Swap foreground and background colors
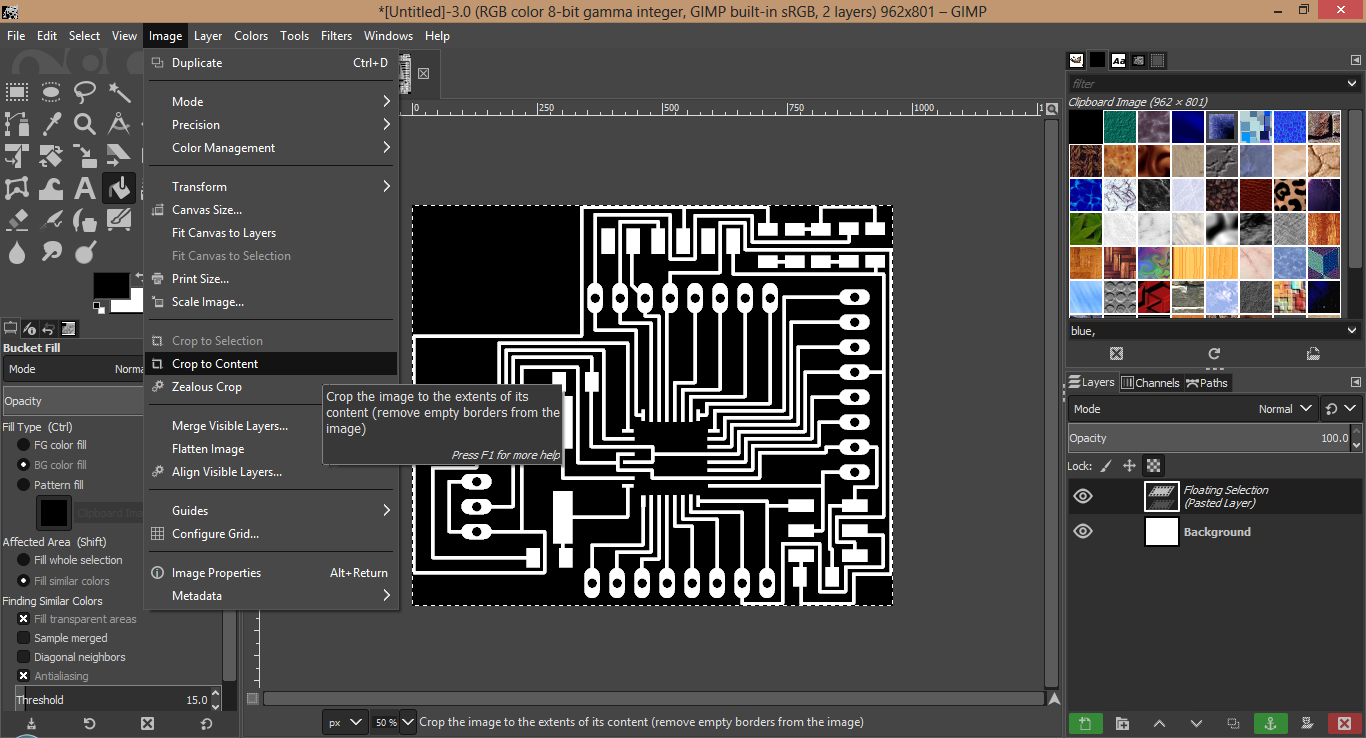The height and width of the screenshot is (738, 1366). click(x=137, y=277)
